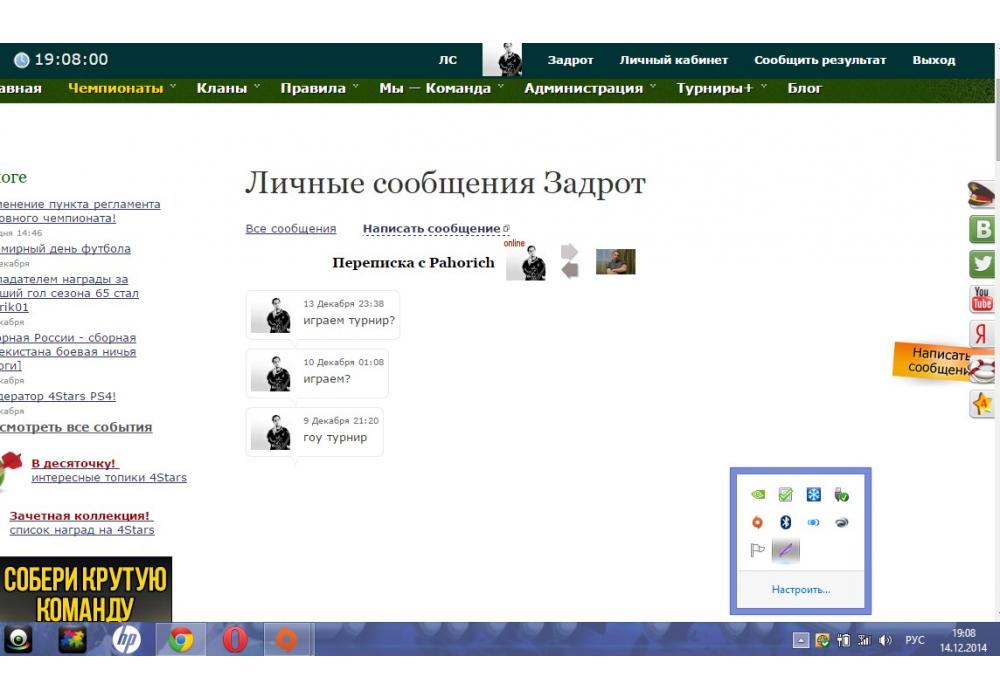
Task: Toggle the hidden tray icons arrow
Action: pos(801,640)
